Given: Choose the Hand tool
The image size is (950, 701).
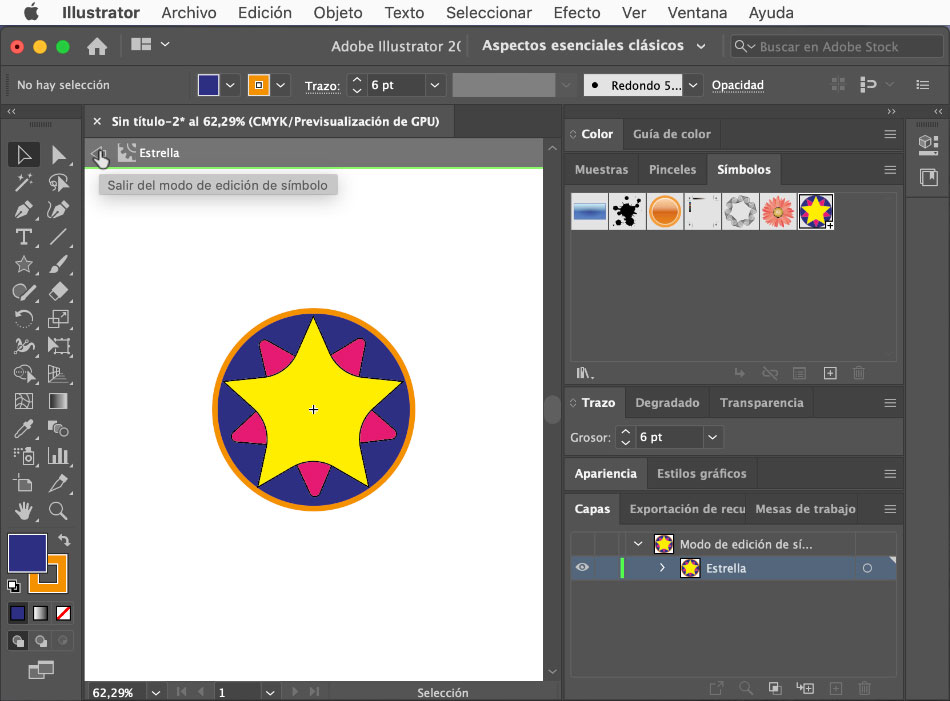Looking at the screenshot, I should [x=24, y=511].
